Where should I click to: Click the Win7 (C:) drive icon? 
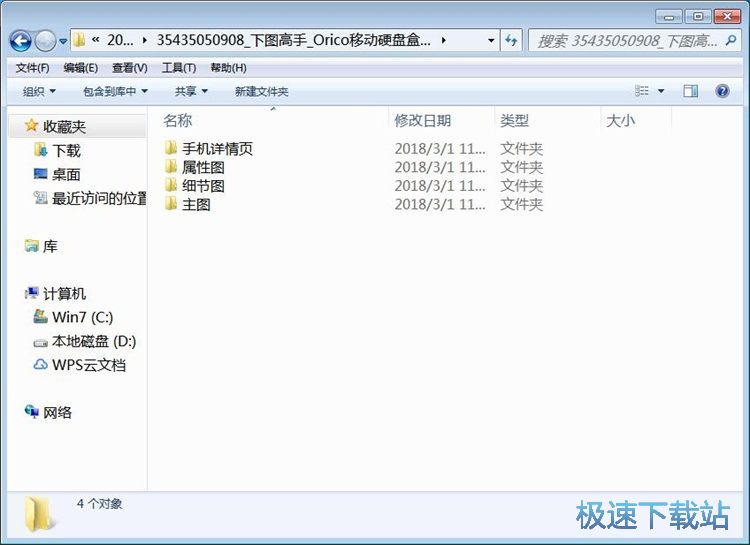coord(41,316)
